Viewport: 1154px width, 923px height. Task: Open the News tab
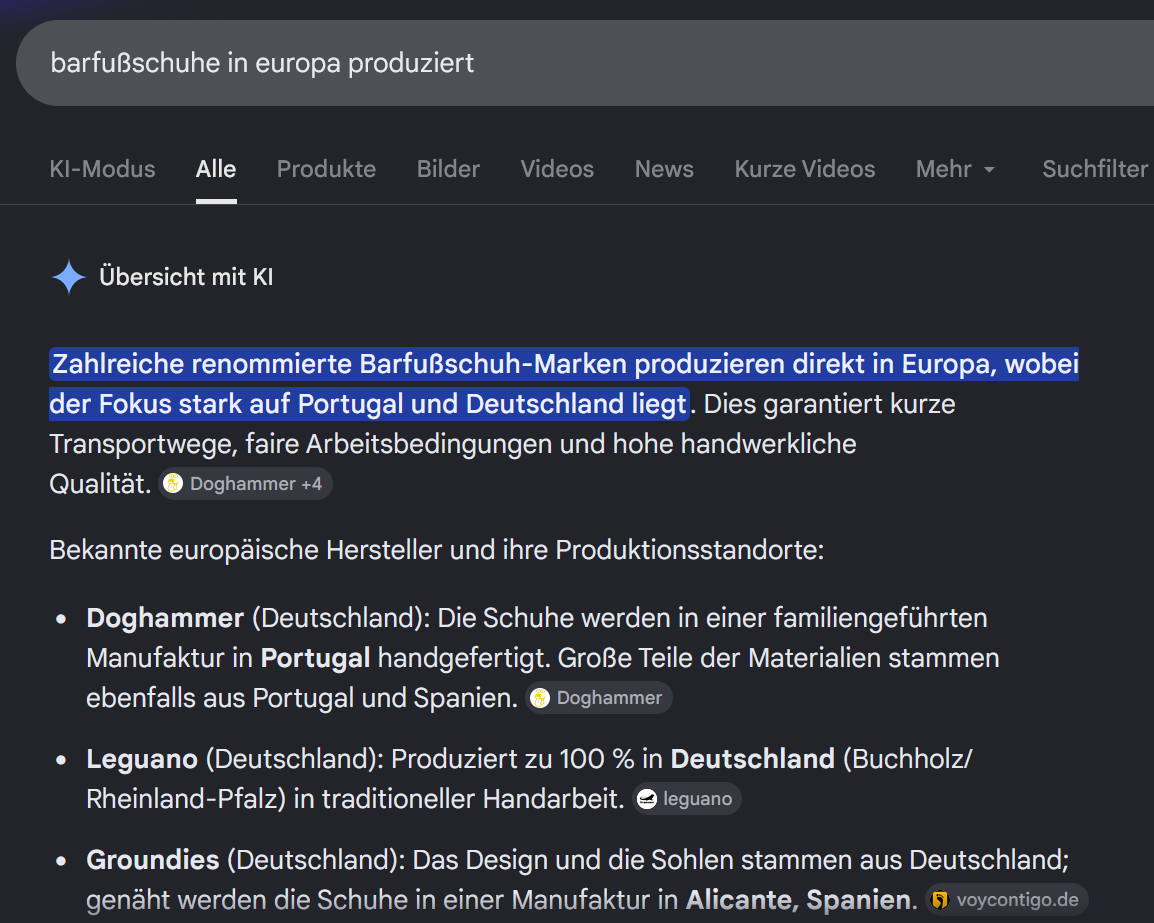tap(664, 169)
